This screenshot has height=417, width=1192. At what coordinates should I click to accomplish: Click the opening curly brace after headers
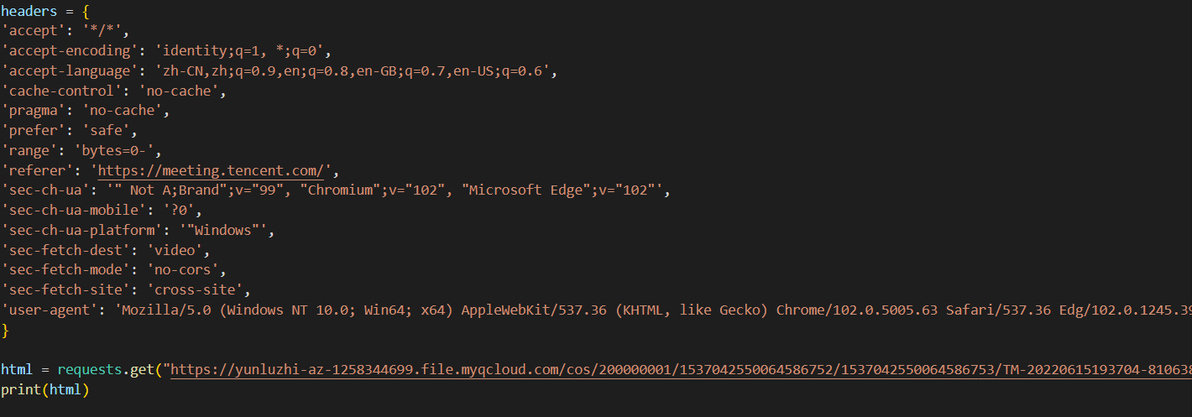tap(86, 12)
